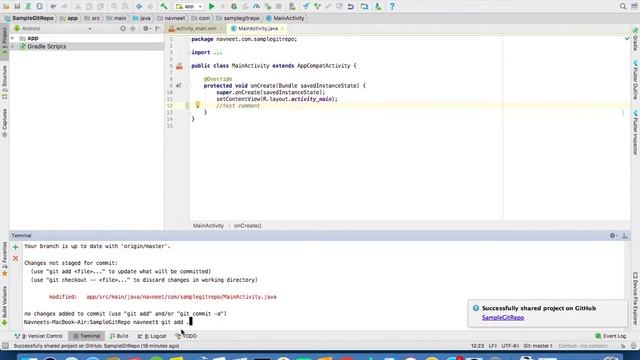This screenshot has width=640, height=360.
Task: Open the TODO tool window tab
Action: click(186, 336)
